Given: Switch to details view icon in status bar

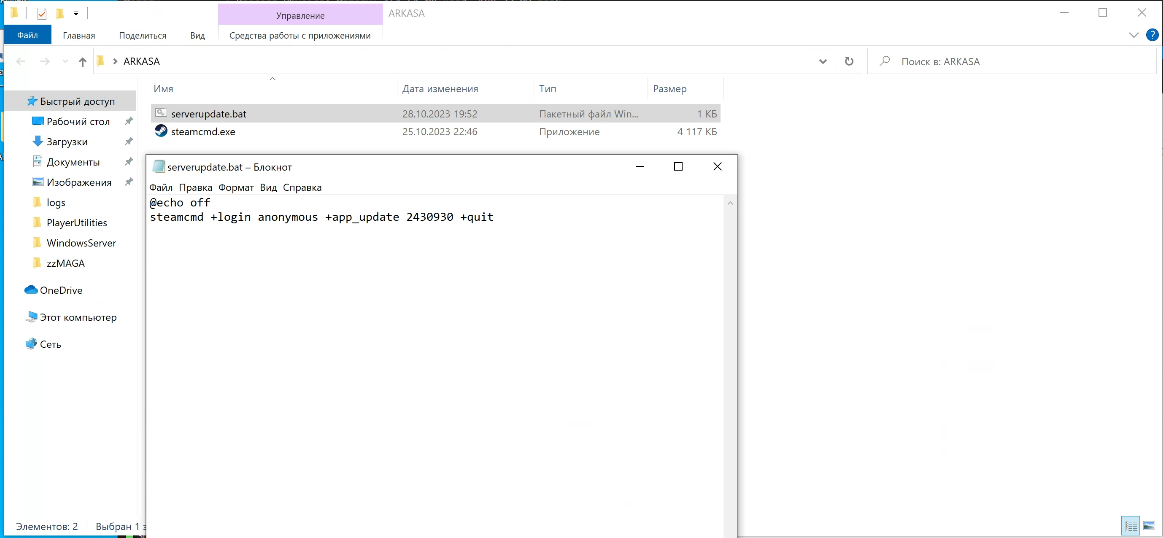Looking at the screenshot, I should point(1130,526).
